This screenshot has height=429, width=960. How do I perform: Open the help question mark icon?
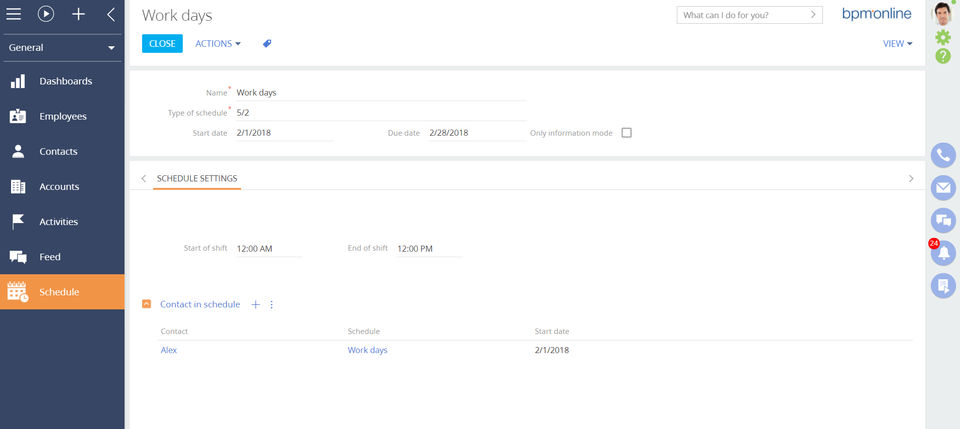click(x=943, y=56)
